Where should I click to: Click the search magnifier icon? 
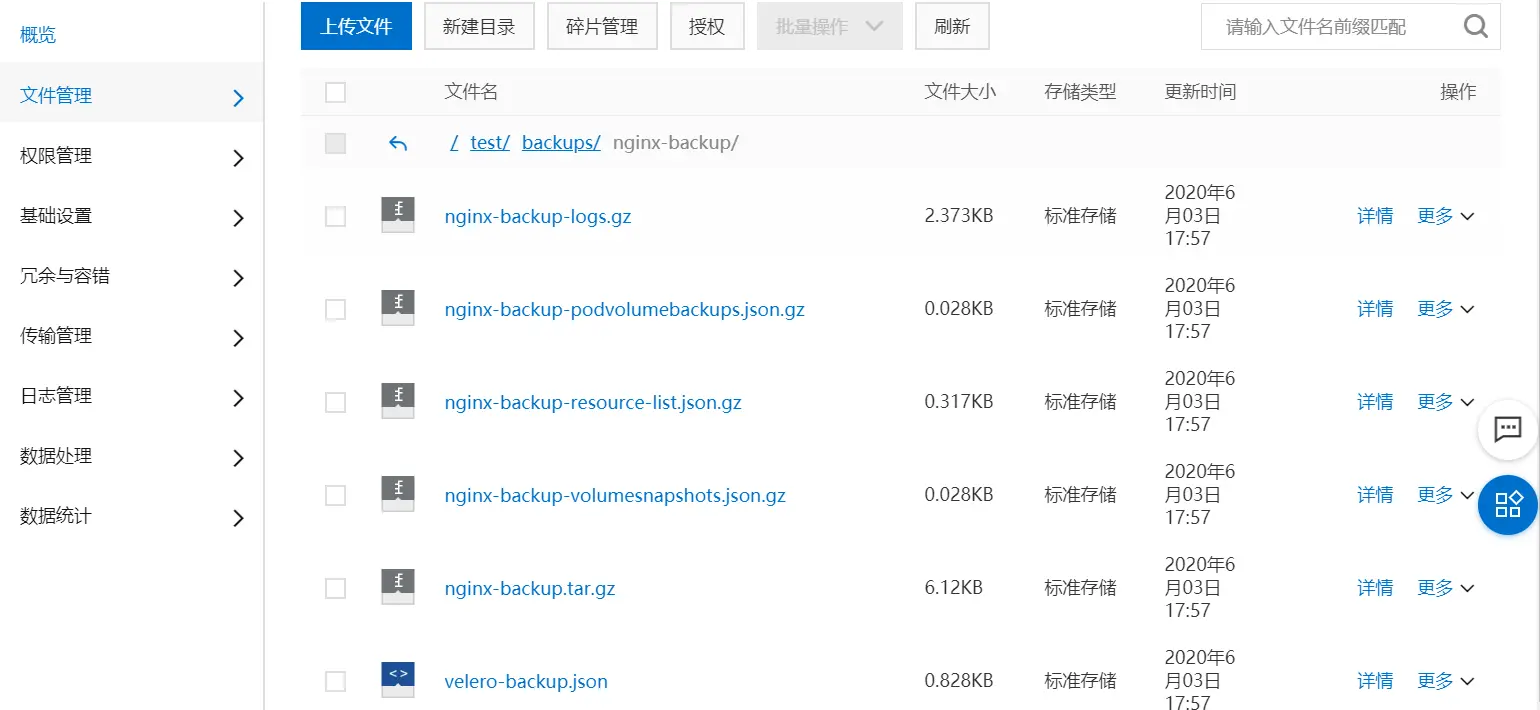1476,26
